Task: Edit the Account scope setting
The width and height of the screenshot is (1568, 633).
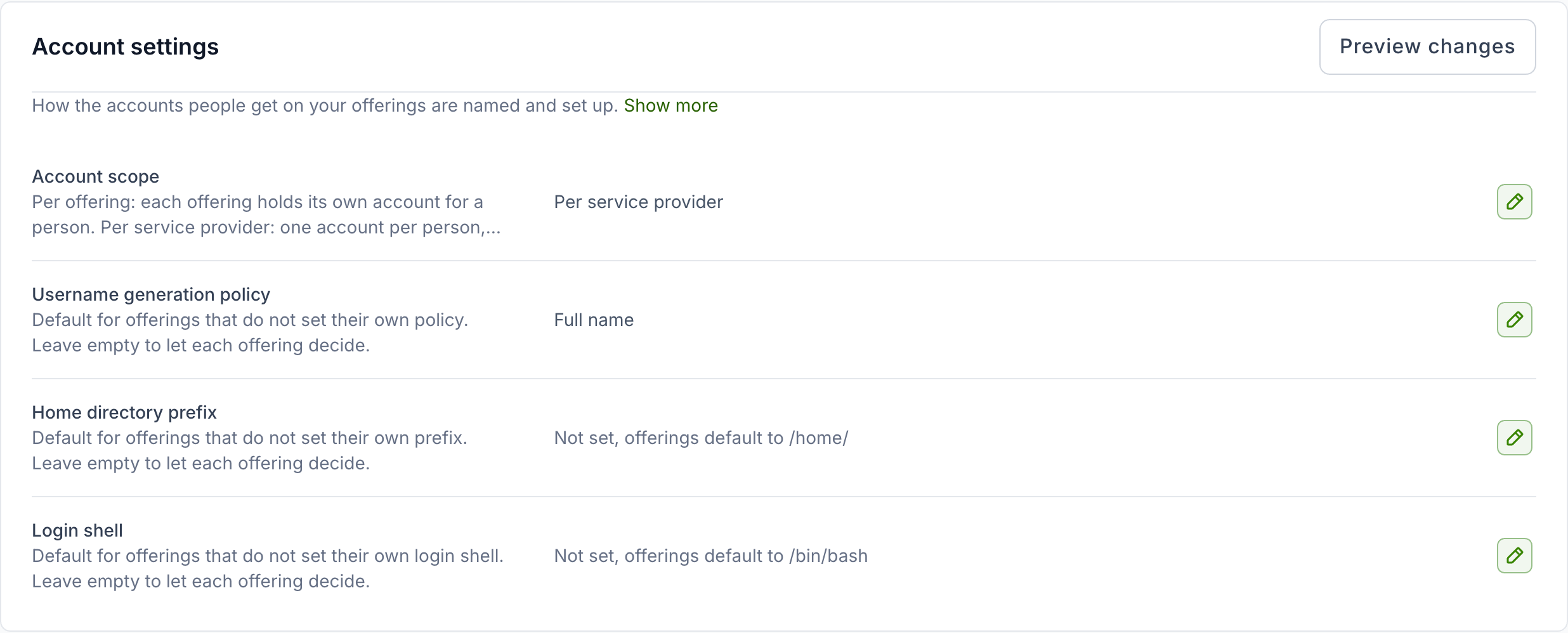Action: click(x=1514, y=202)
